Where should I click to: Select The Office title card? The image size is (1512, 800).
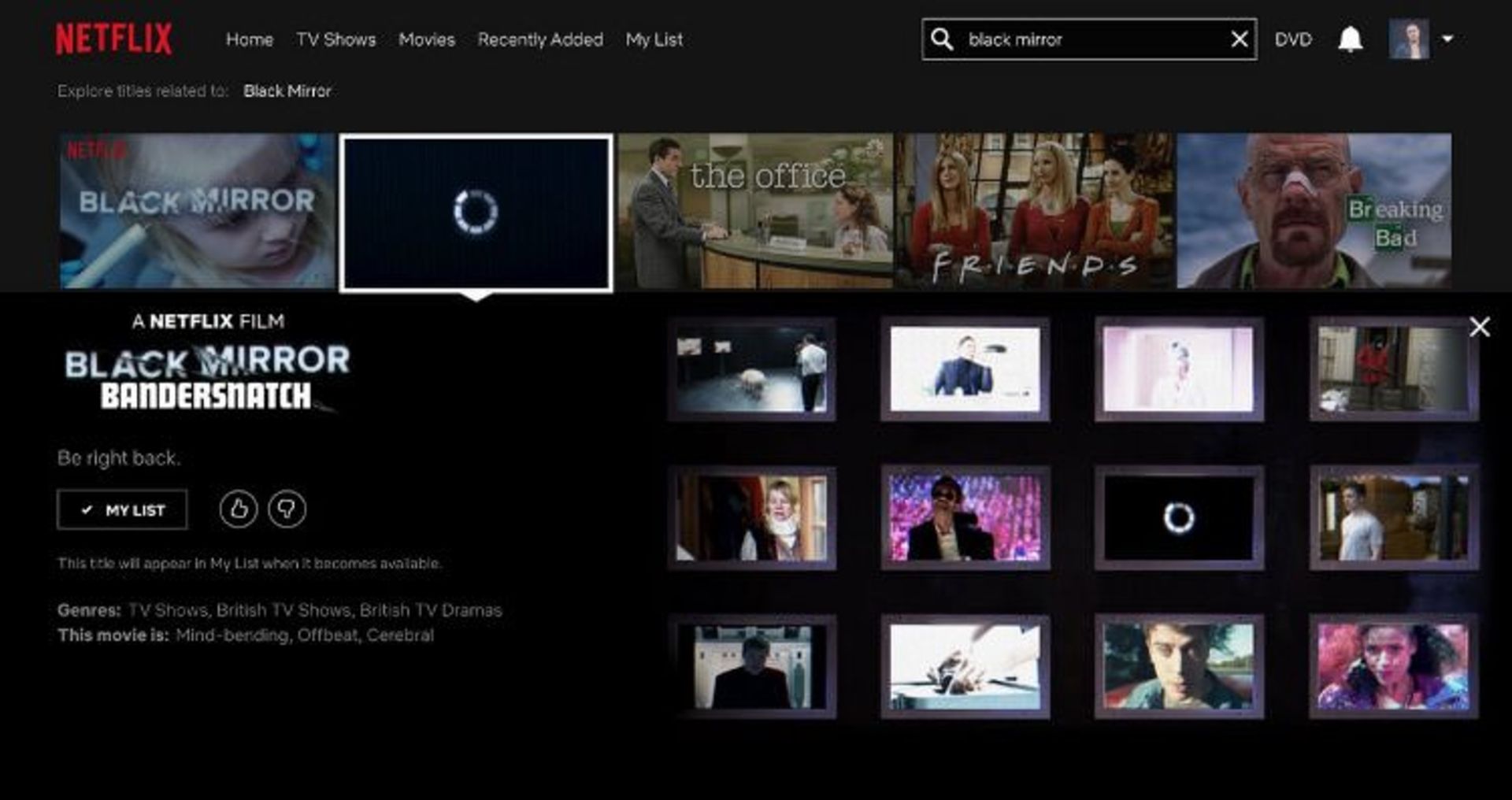tap(756, 211)
